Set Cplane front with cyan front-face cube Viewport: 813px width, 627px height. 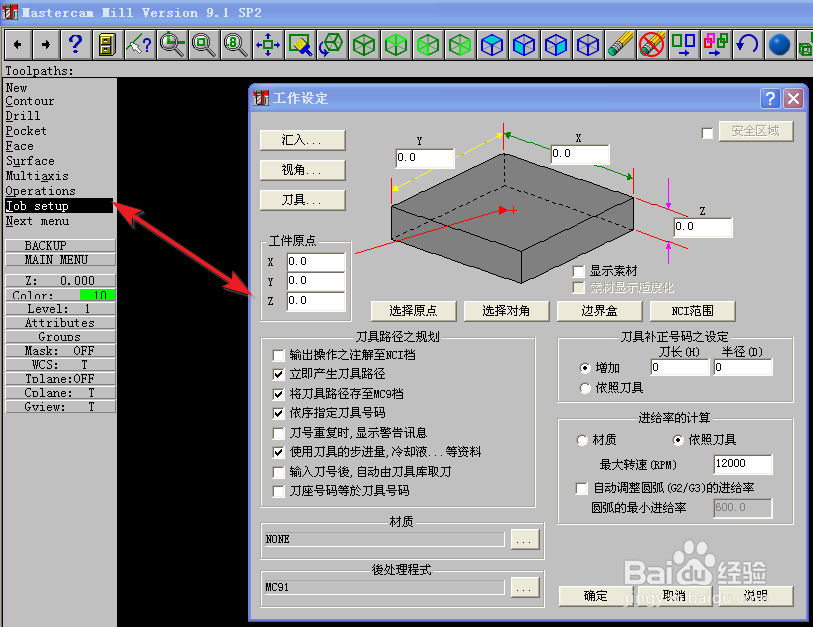(524, 45)
